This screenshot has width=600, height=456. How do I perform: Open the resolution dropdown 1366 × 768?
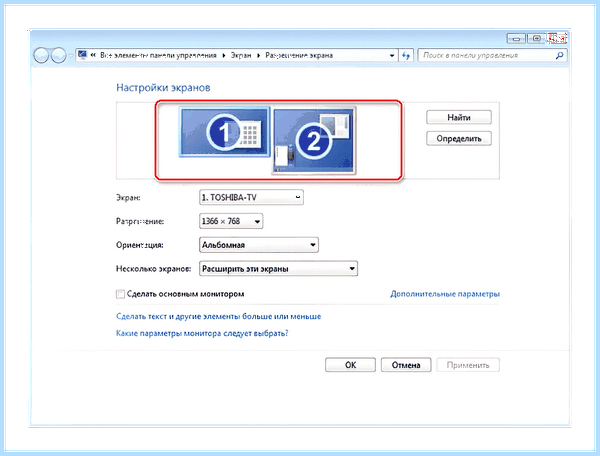[231, 221]
